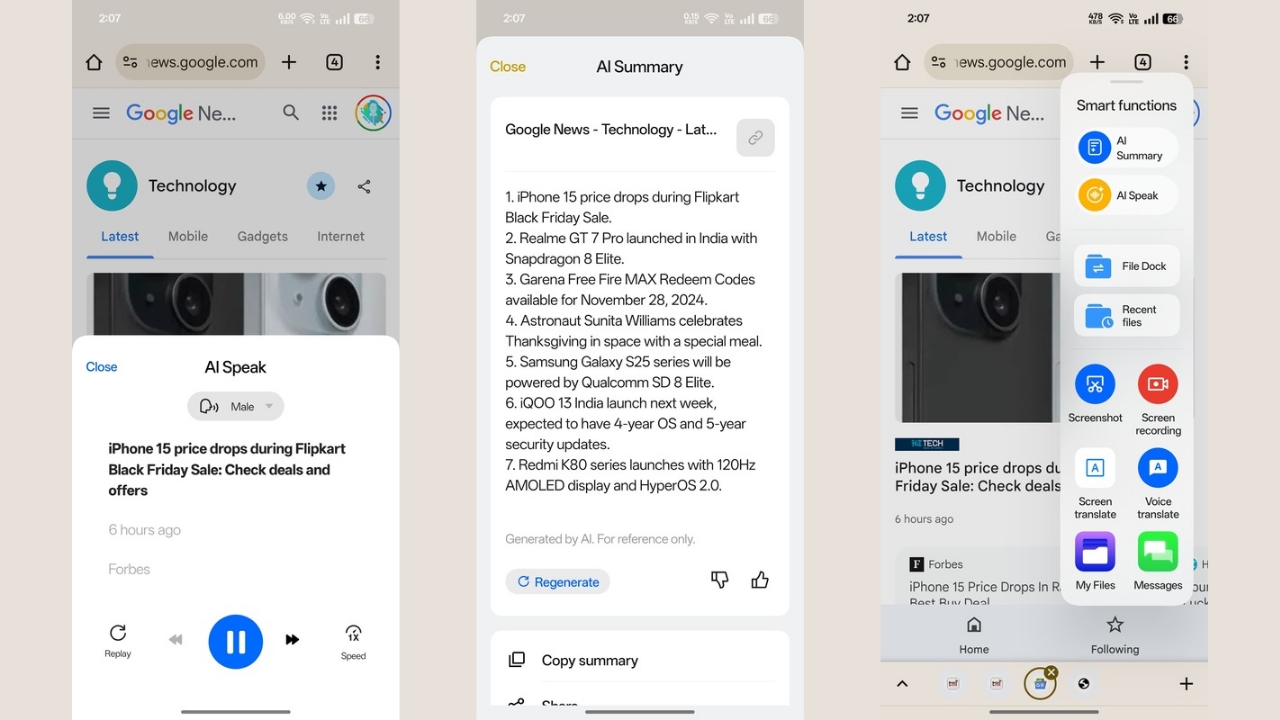
Task: Open the File Dock
Action: (1127, 265)
